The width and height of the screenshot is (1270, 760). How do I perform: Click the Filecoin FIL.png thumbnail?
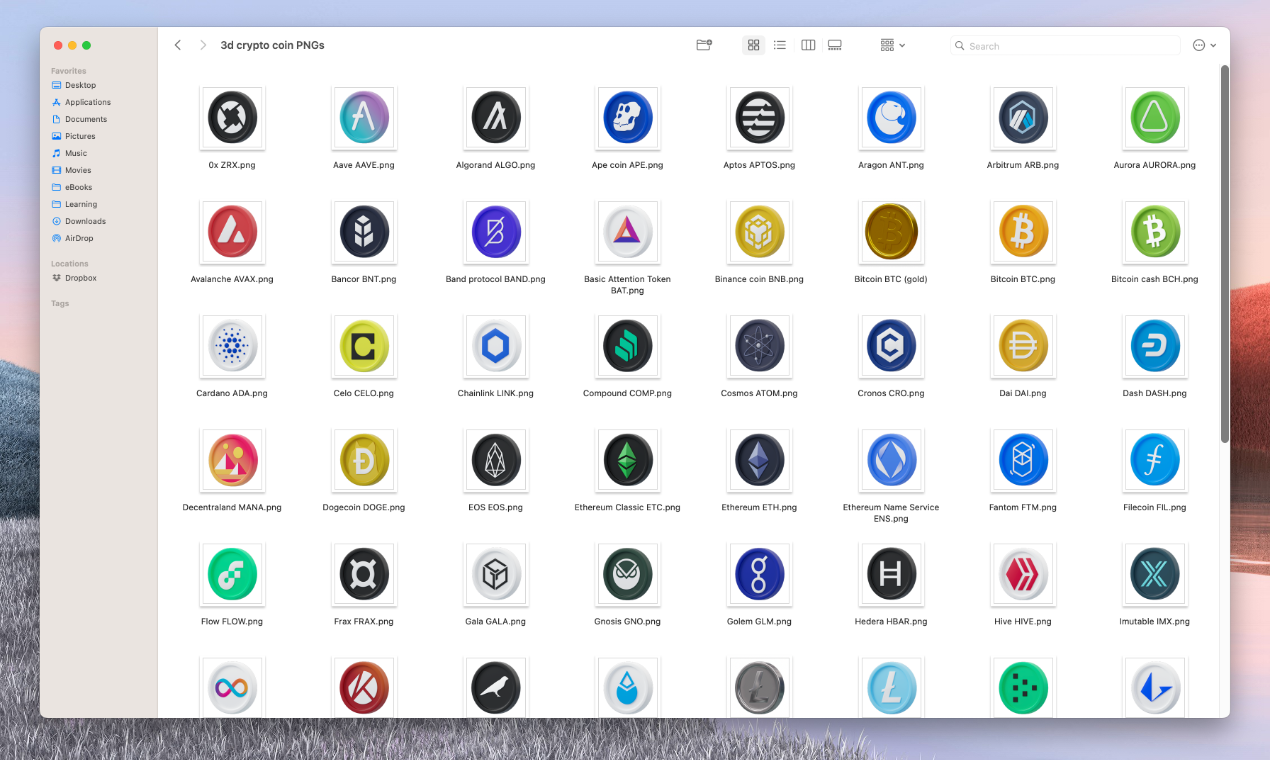pos(1155,460)
